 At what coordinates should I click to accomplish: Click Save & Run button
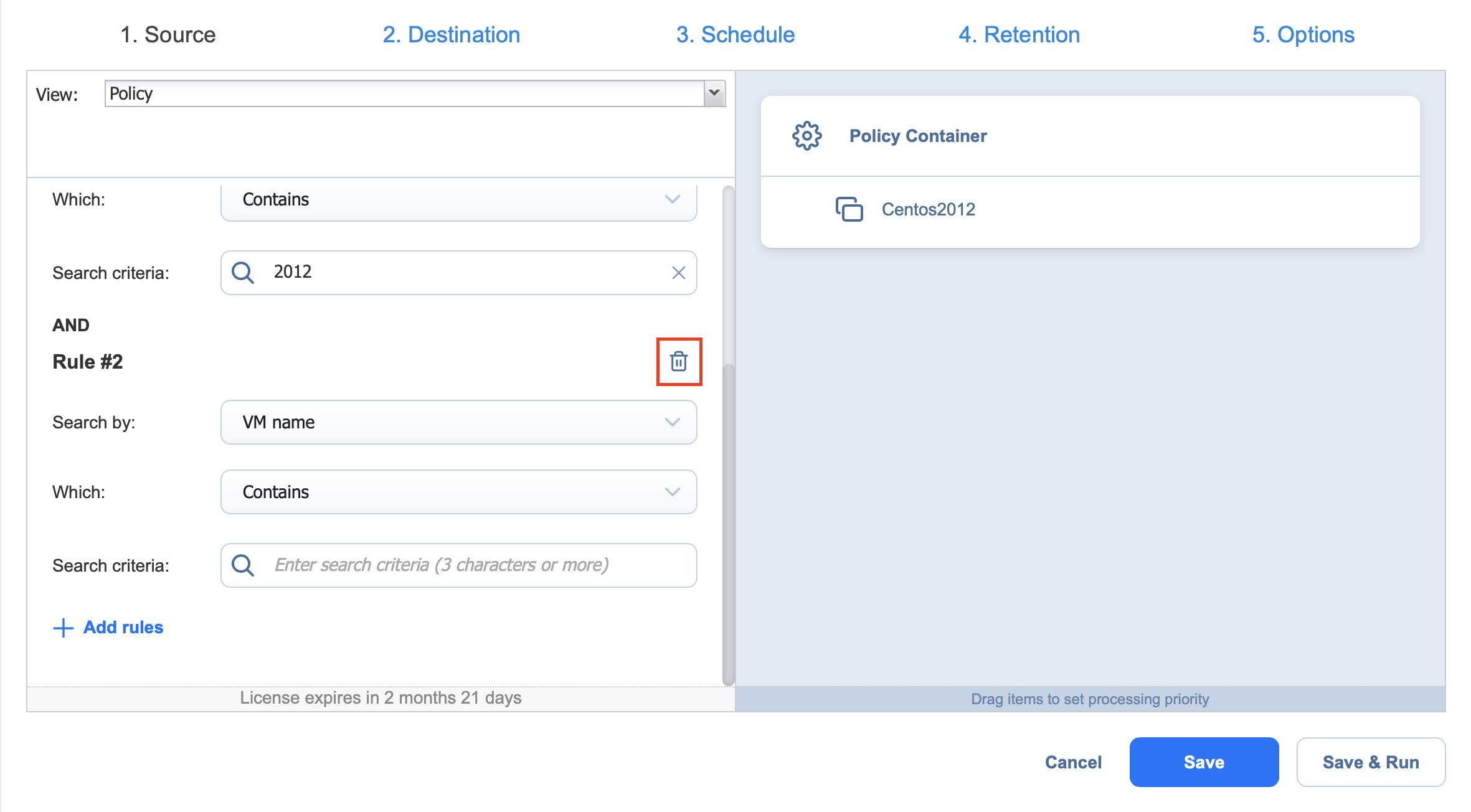[1370, 762]
